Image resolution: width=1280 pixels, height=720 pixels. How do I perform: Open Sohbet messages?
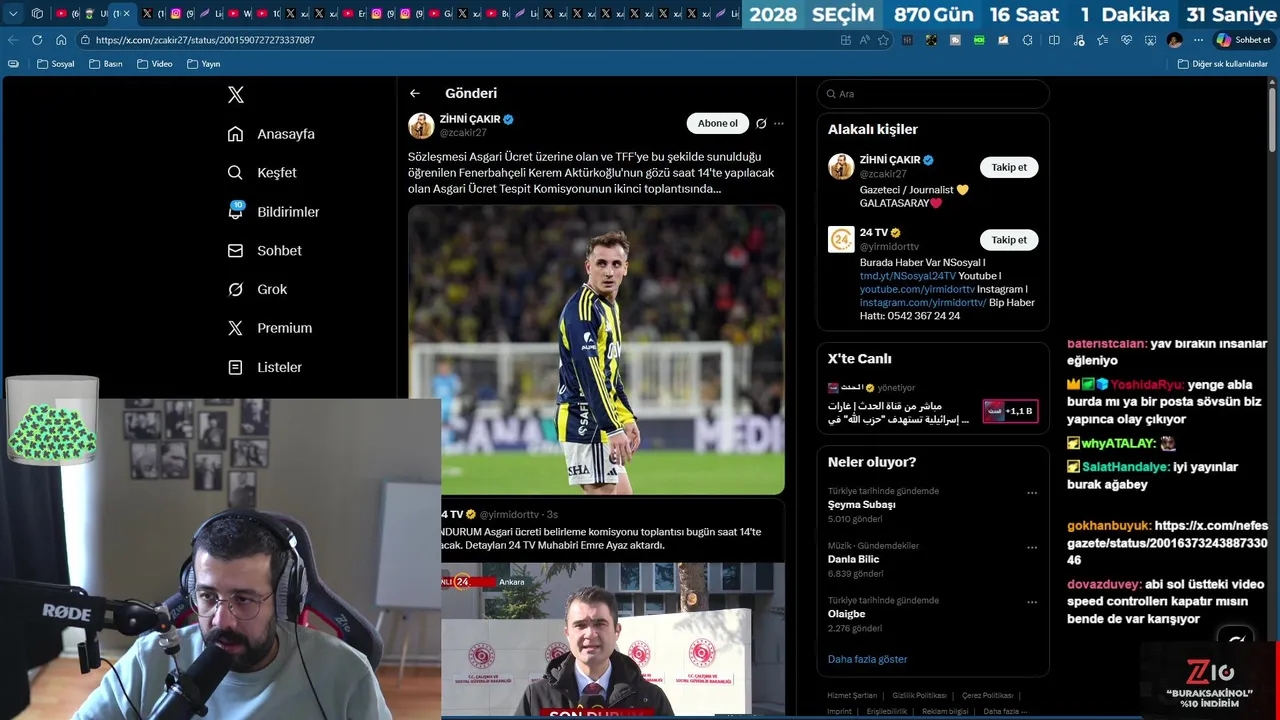pos(265,251)
